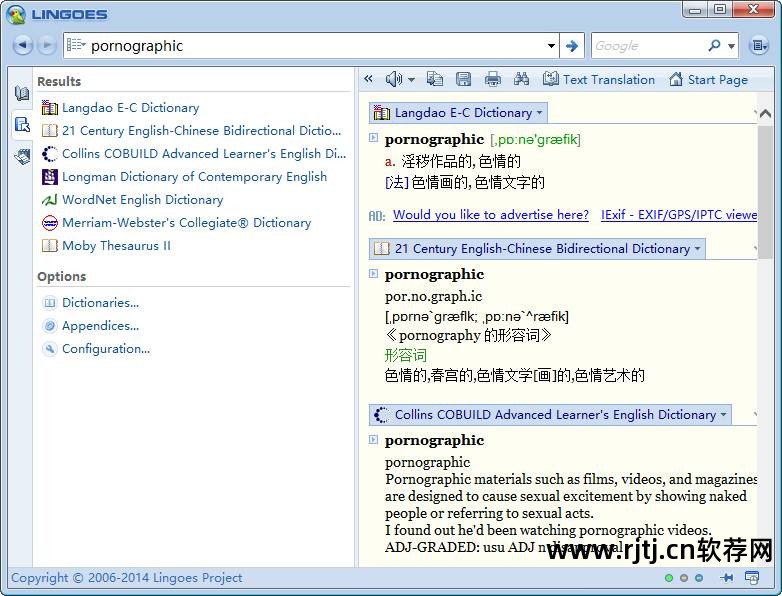Click the gray middle status dot

click(x=684, y=578)
